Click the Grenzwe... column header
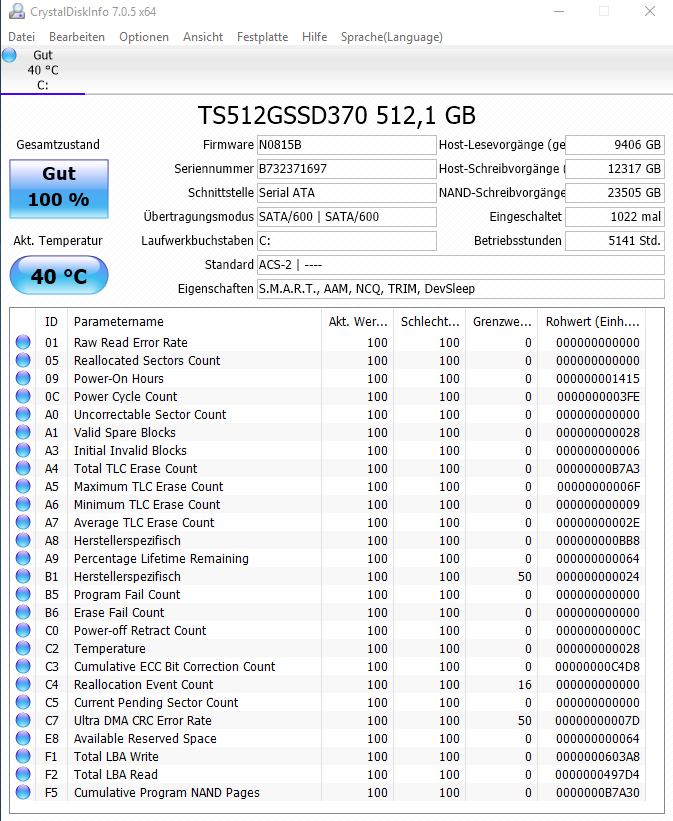 [502, 321]
